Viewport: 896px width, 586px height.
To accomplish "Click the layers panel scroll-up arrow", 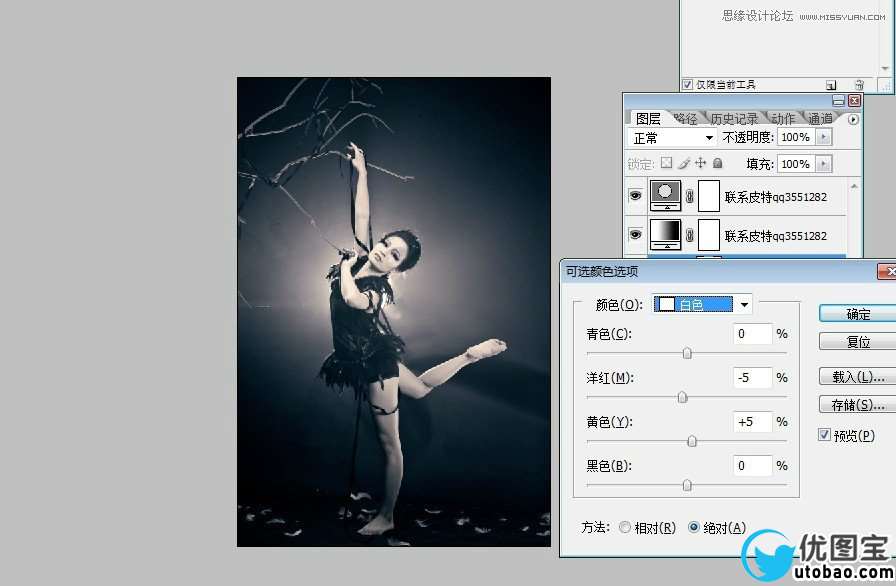I will (854, 186).
